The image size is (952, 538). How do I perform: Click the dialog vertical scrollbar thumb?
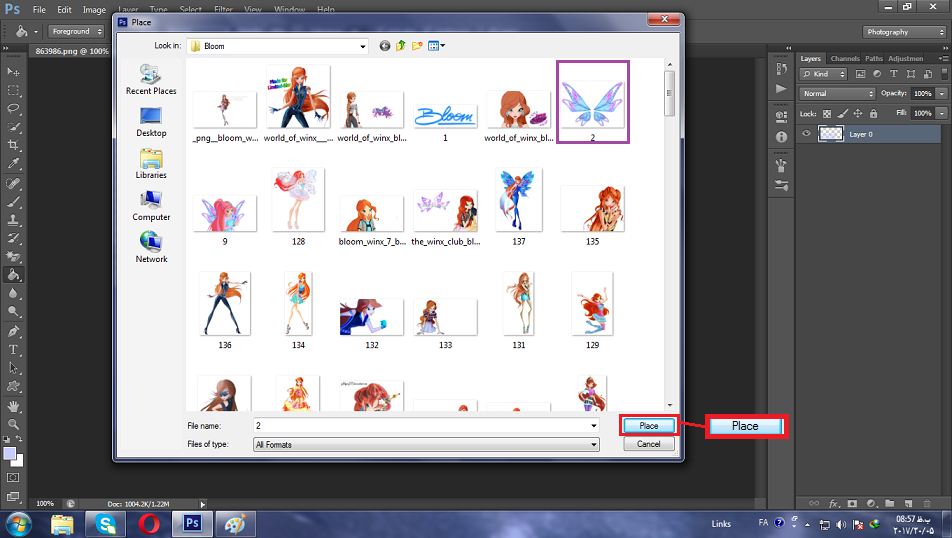coord(669,93)
